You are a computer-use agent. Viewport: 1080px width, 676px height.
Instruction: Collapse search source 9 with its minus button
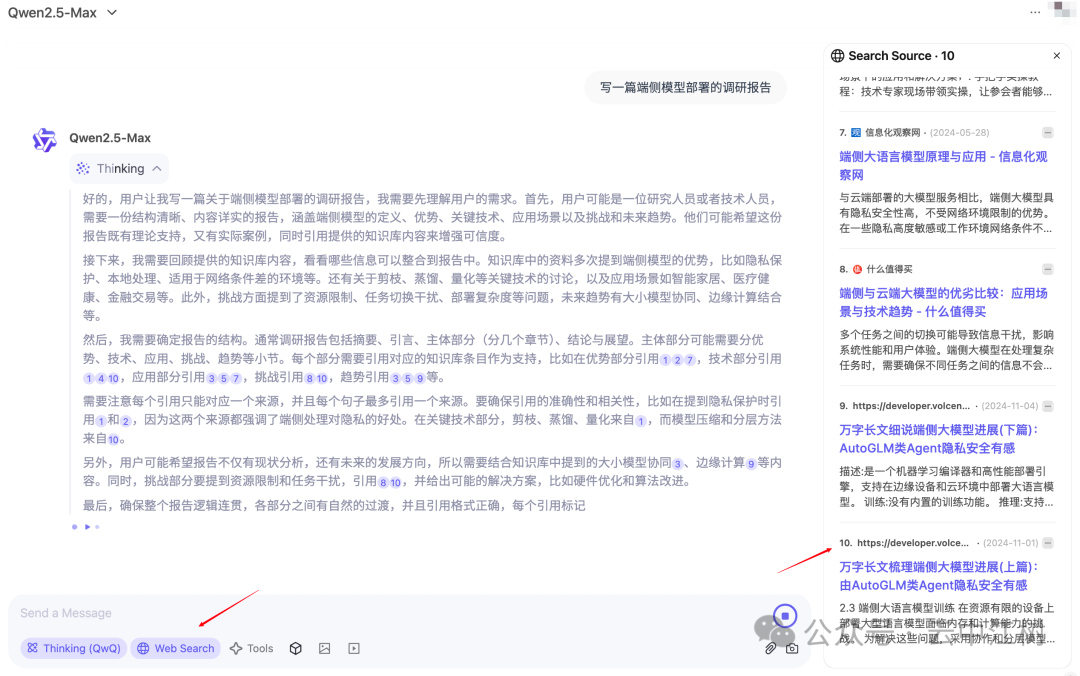pyautogui.click(x=1048, y=406)
